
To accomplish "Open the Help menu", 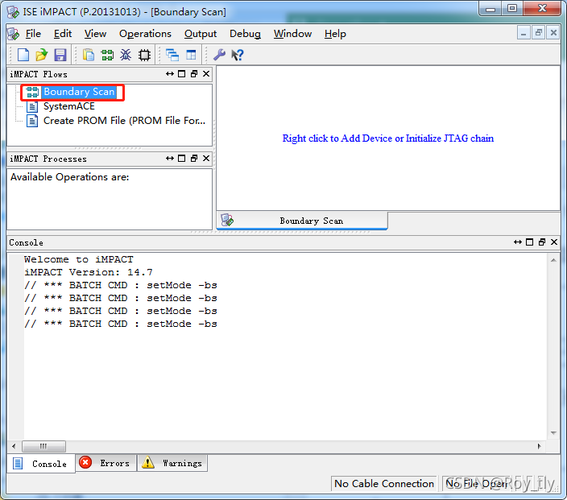I will pos(335,34).
